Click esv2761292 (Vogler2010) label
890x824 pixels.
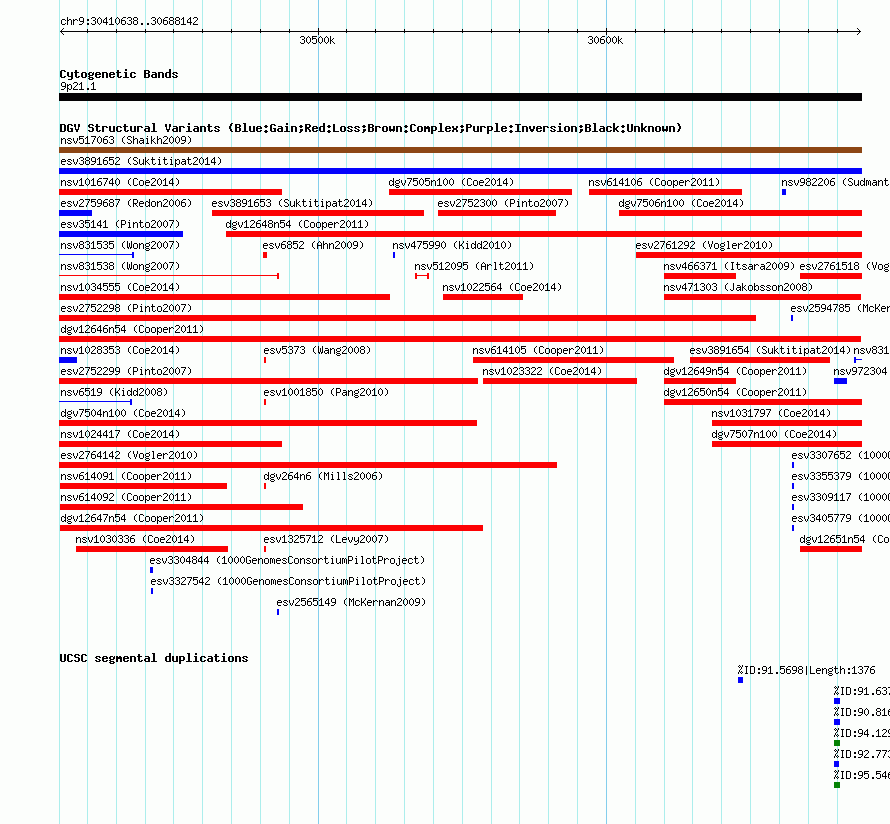click(704, 245)
